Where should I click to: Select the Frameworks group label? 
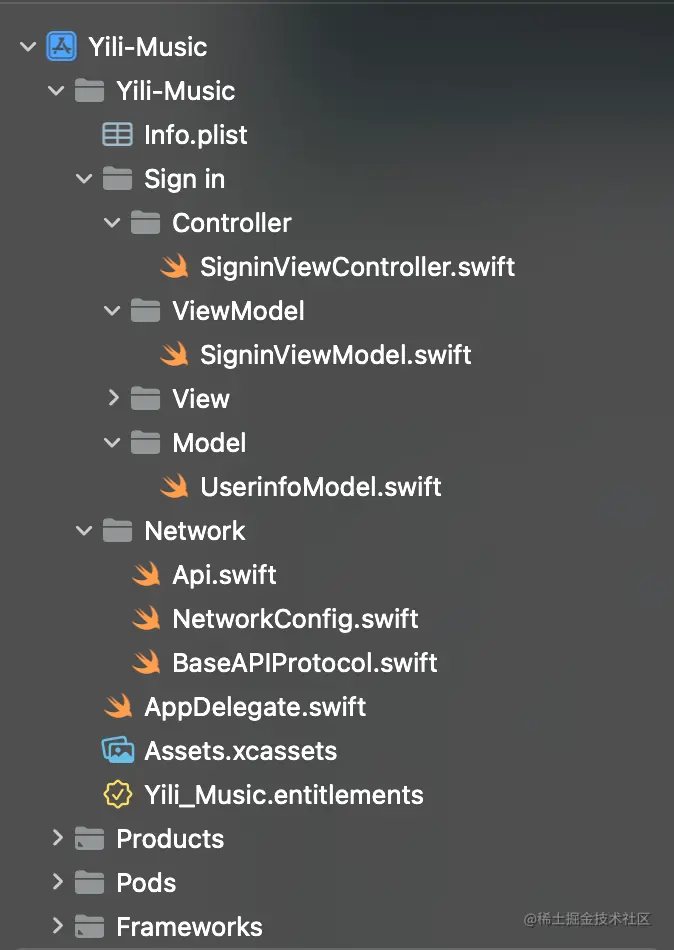tap(189, 927)
